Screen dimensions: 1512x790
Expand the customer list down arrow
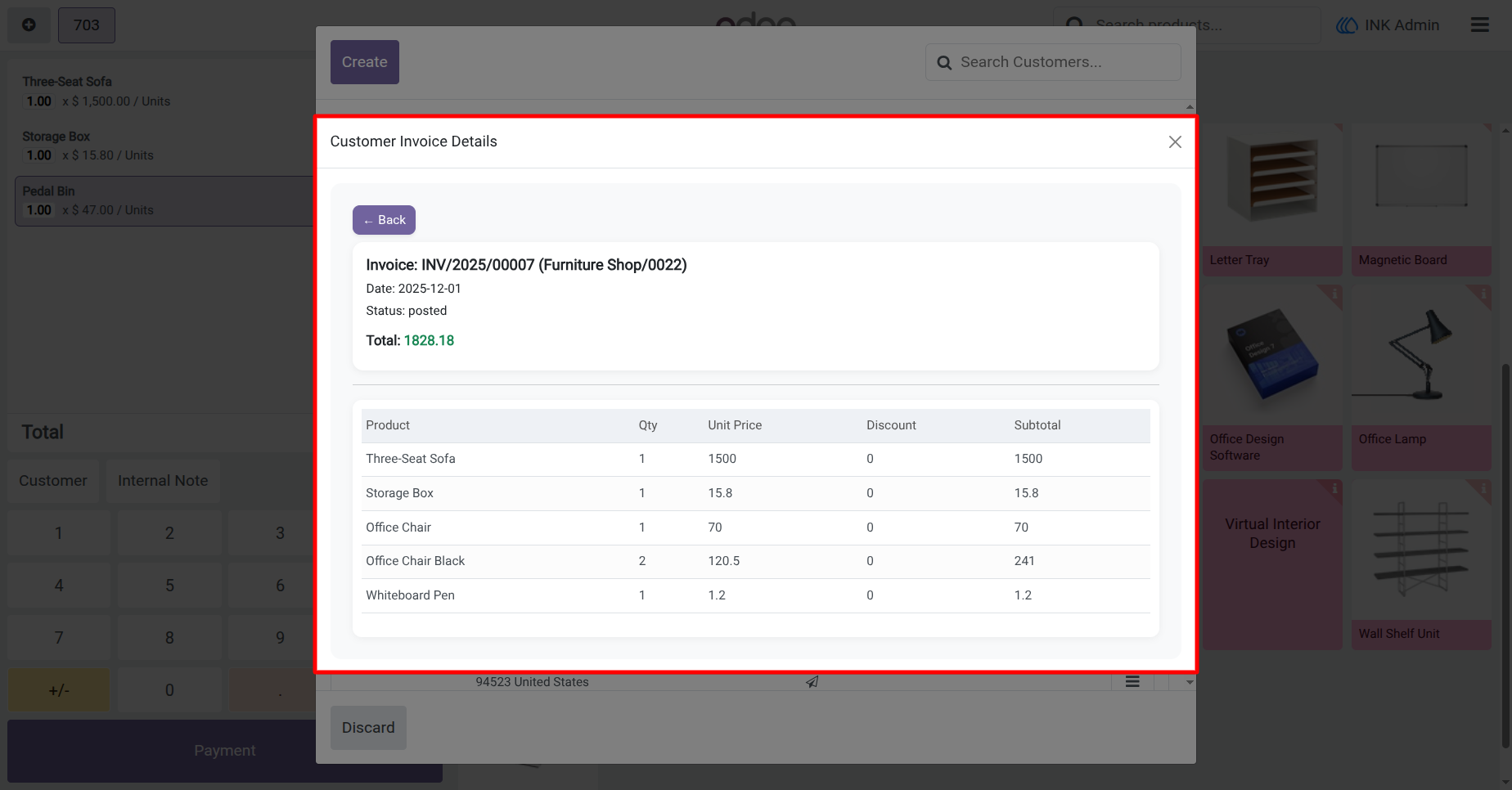click(x=1190, y=682)
